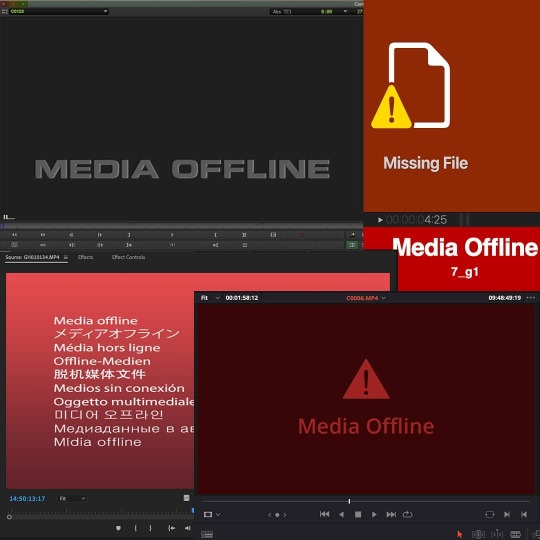Click next-marker right angle bracket in Resolve
The width and height of the screenshot is (540, 540).
click(285, 515)
